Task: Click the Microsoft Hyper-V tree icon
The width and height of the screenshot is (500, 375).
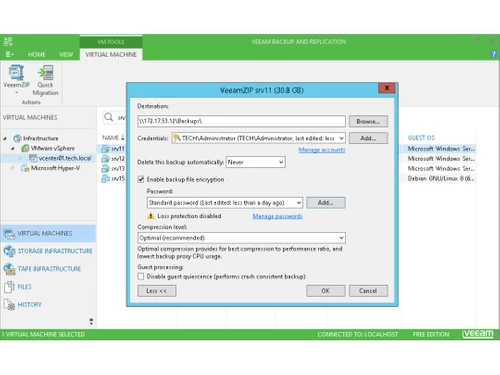Action: click(25, 168)
